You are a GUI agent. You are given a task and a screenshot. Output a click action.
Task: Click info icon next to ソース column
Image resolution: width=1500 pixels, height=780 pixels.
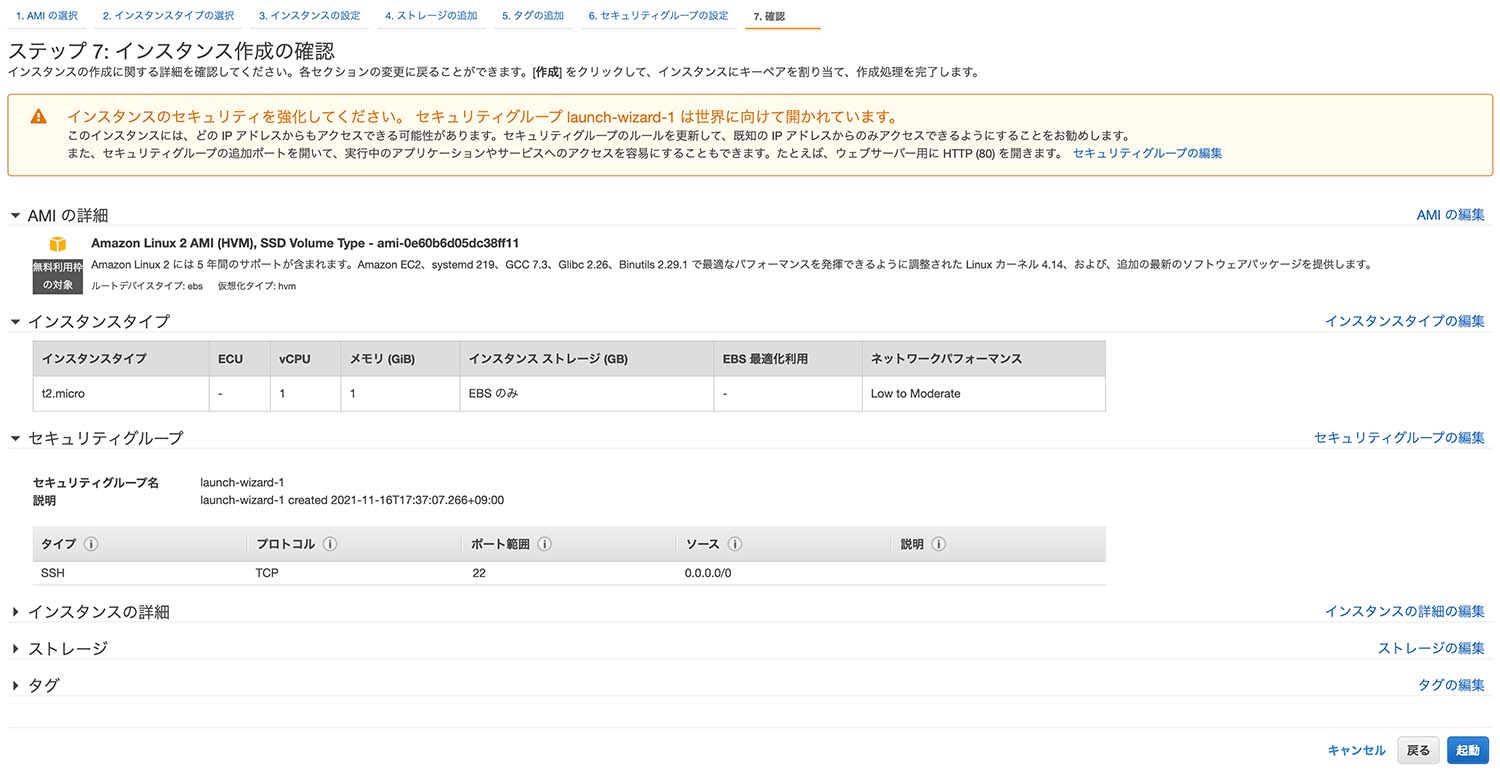tap(735, 545)
